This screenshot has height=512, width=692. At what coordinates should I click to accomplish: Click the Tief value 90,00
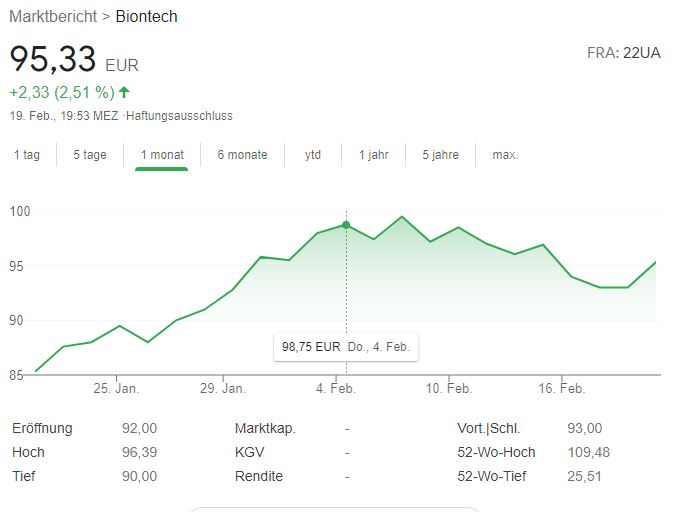[139, 476]
